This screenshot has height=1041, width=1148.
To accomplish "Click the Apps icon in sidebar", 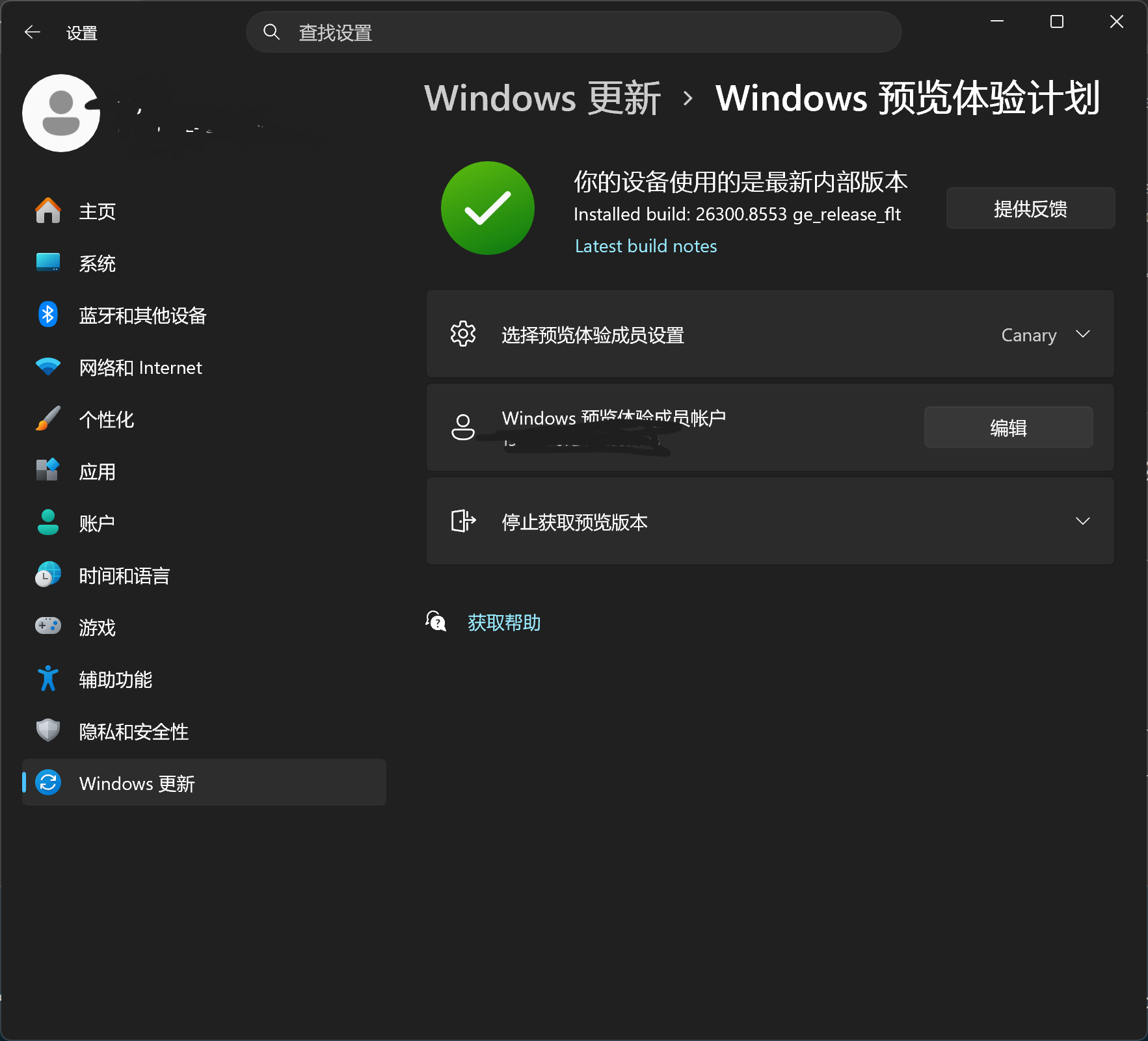I will [48, 469].
